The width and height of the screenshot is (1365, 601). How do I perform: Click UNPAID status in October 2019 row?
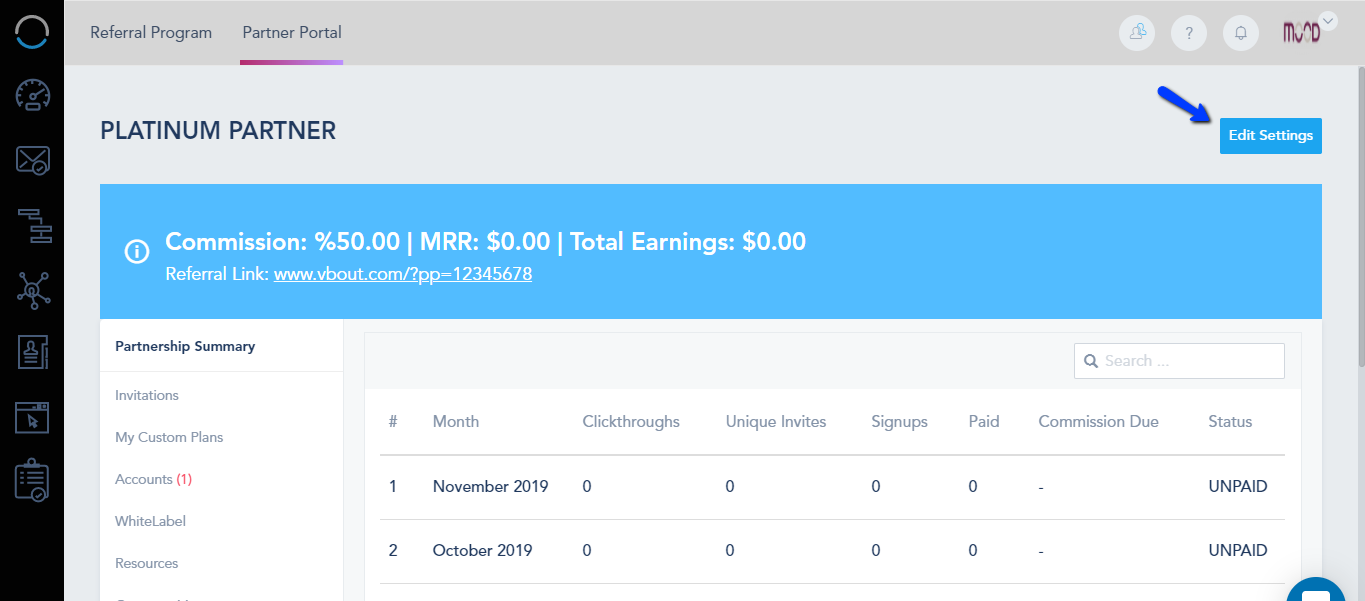(x=1238, y=550)
